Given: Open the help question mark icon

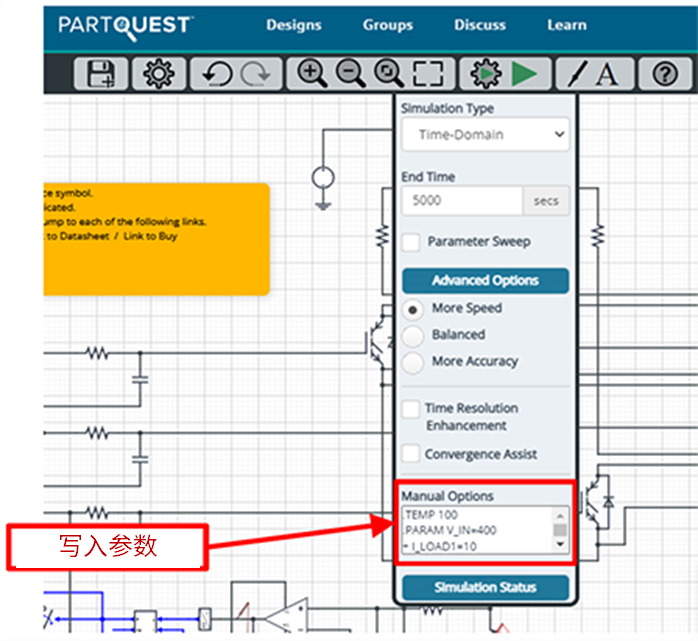Looking at the screenshot, I should 665,74.
